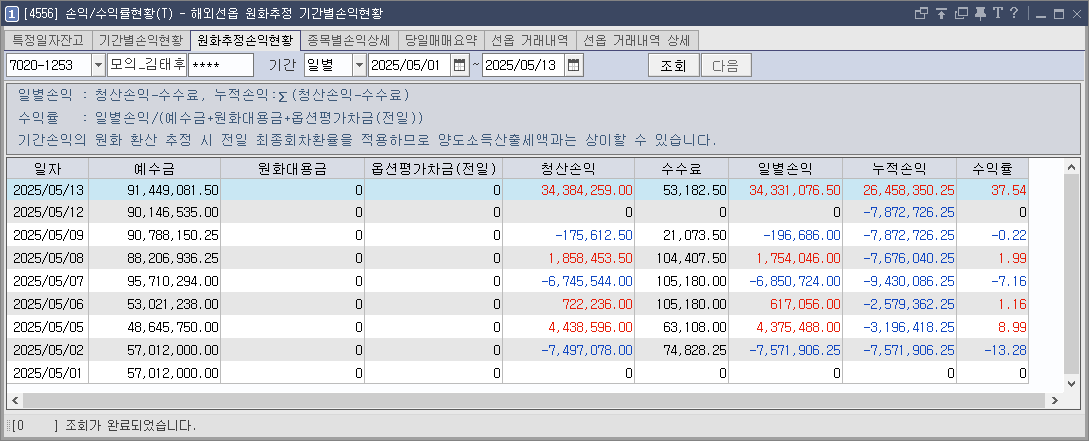1089x441 pixels.
Task: Click the numbered 1 icon in title bar
Action: (x=12, y=13)
